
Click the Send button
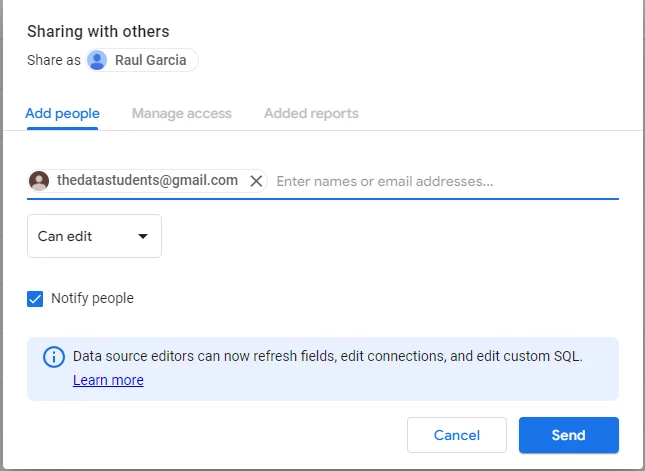pos(568,435)
